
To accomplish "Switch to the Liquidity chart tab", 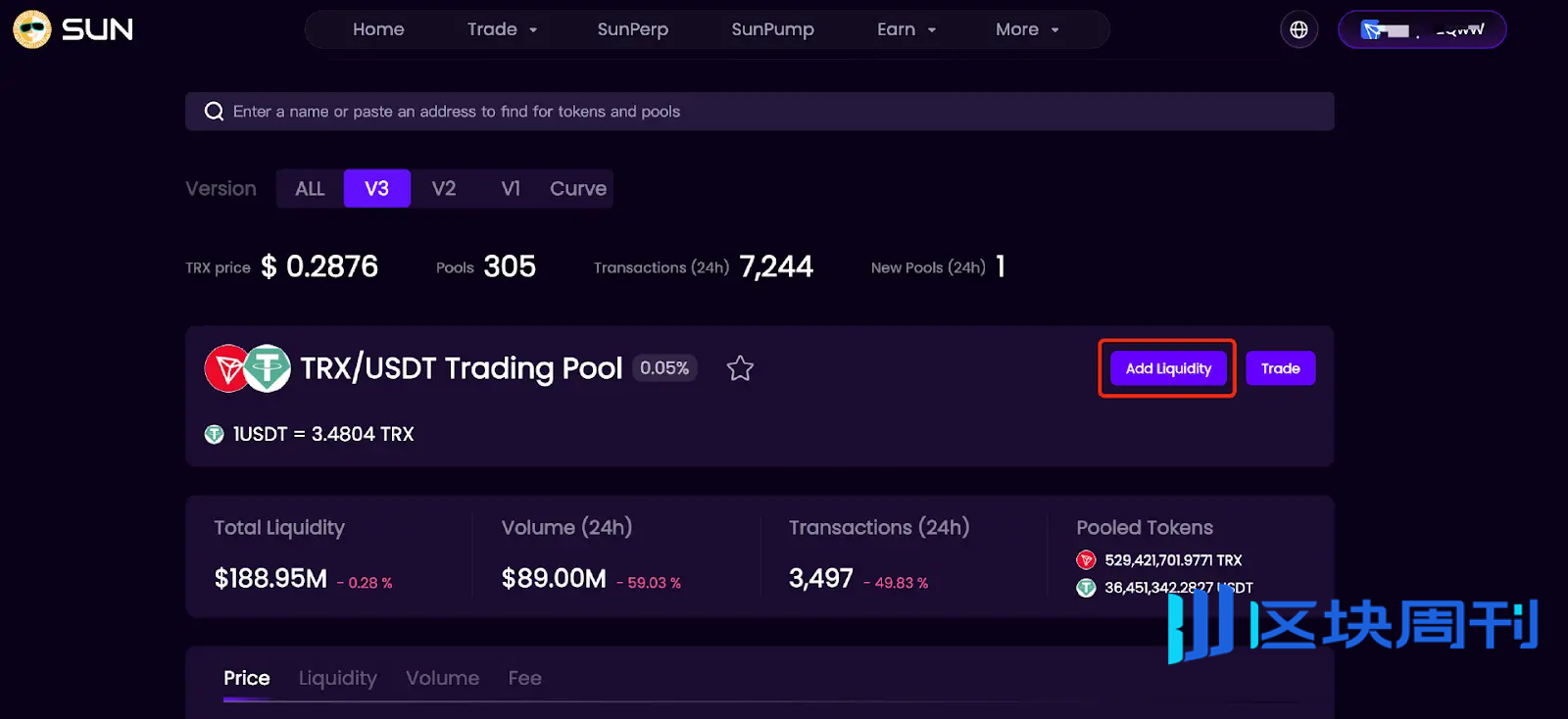I will tap(337, 677).
